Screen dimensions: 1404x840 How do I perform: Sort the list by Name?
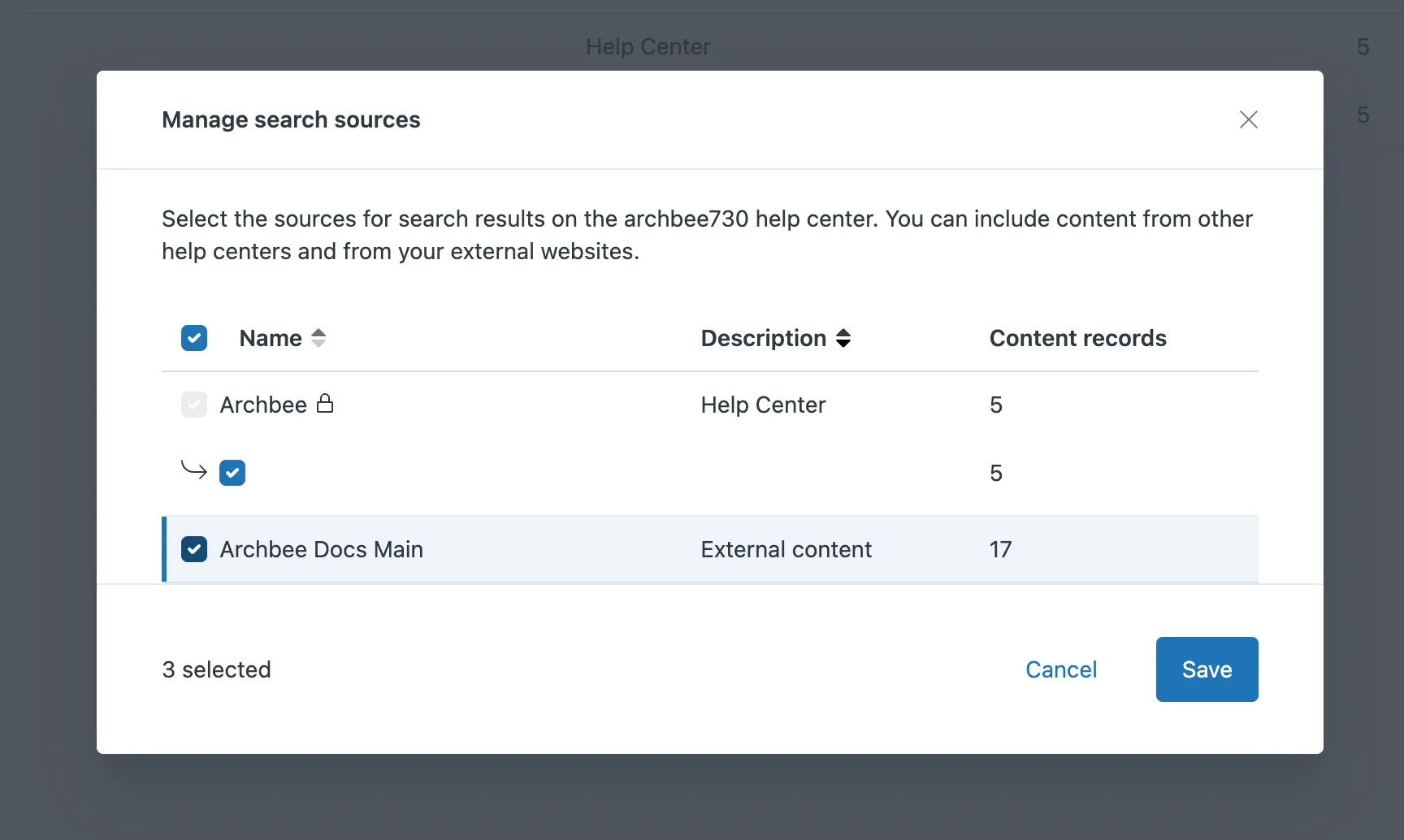pyautogui.click(x=318, y=338)
